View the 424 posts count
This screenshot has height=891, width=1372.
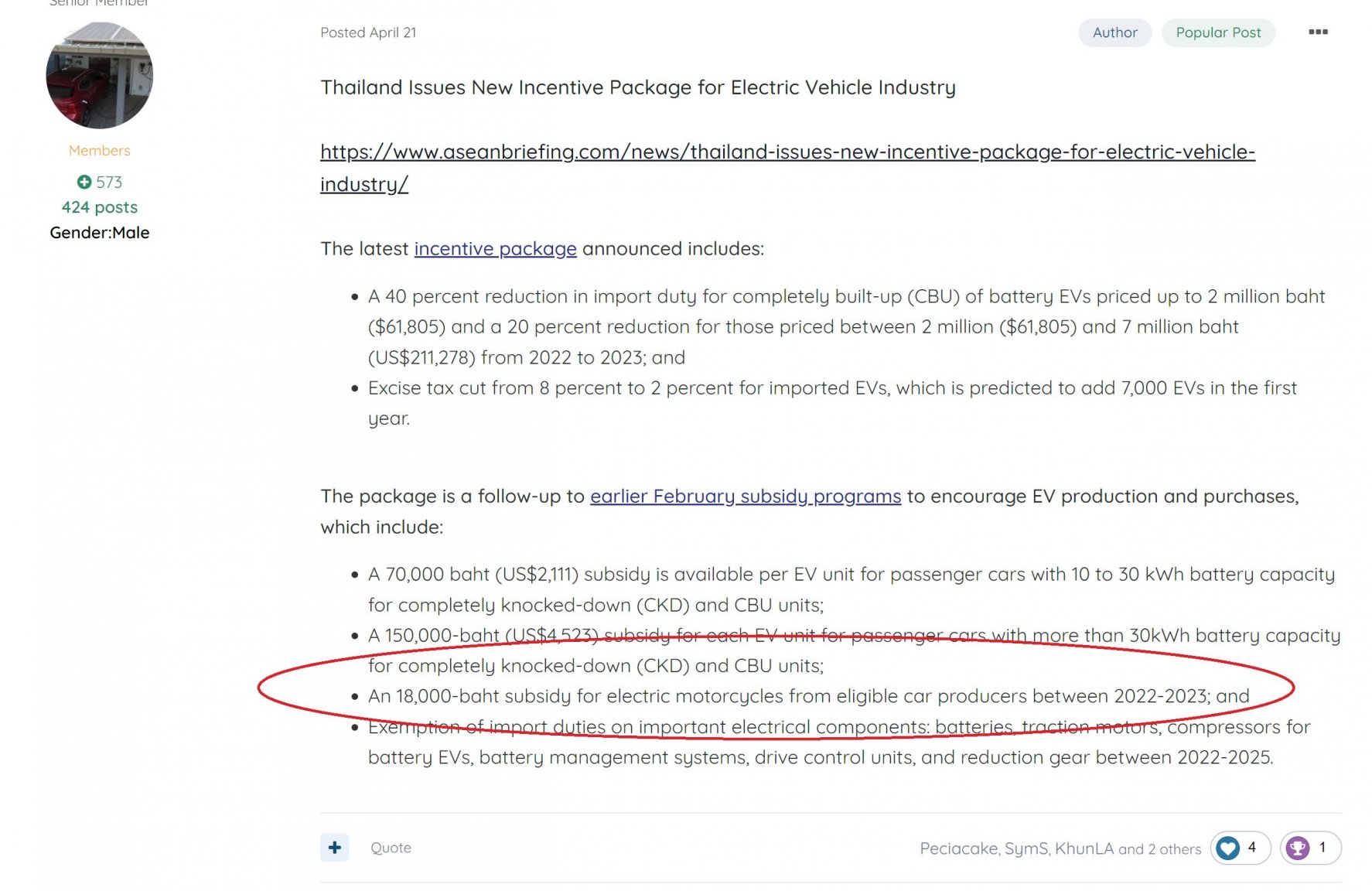pos(100,207)
